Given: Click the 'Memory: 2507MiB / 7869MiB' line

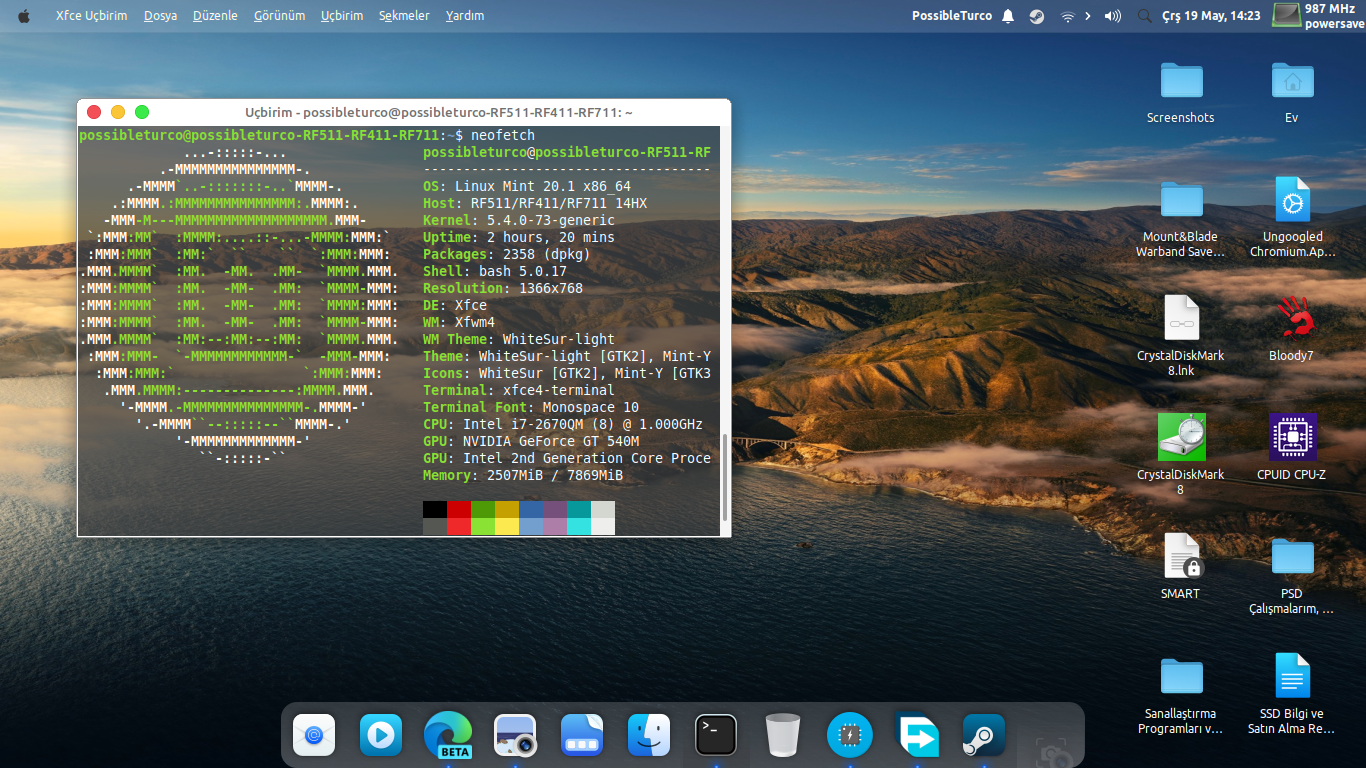Looking at the screenshot, I should point(523,475).
